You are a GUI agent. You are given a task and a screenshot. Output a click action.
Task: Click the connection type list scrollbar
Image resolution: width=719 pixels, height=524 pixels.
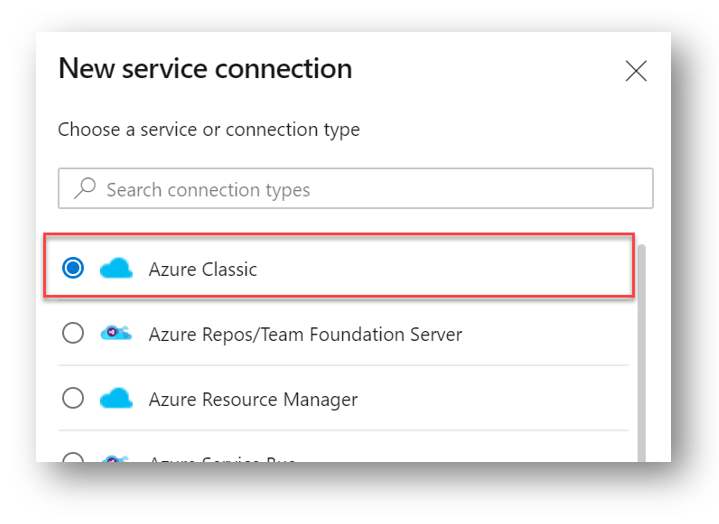[642, 353]
